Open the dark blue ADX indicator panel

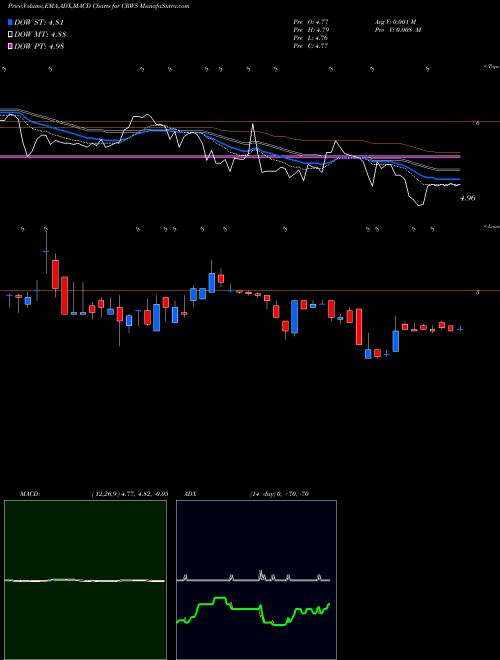256,580
